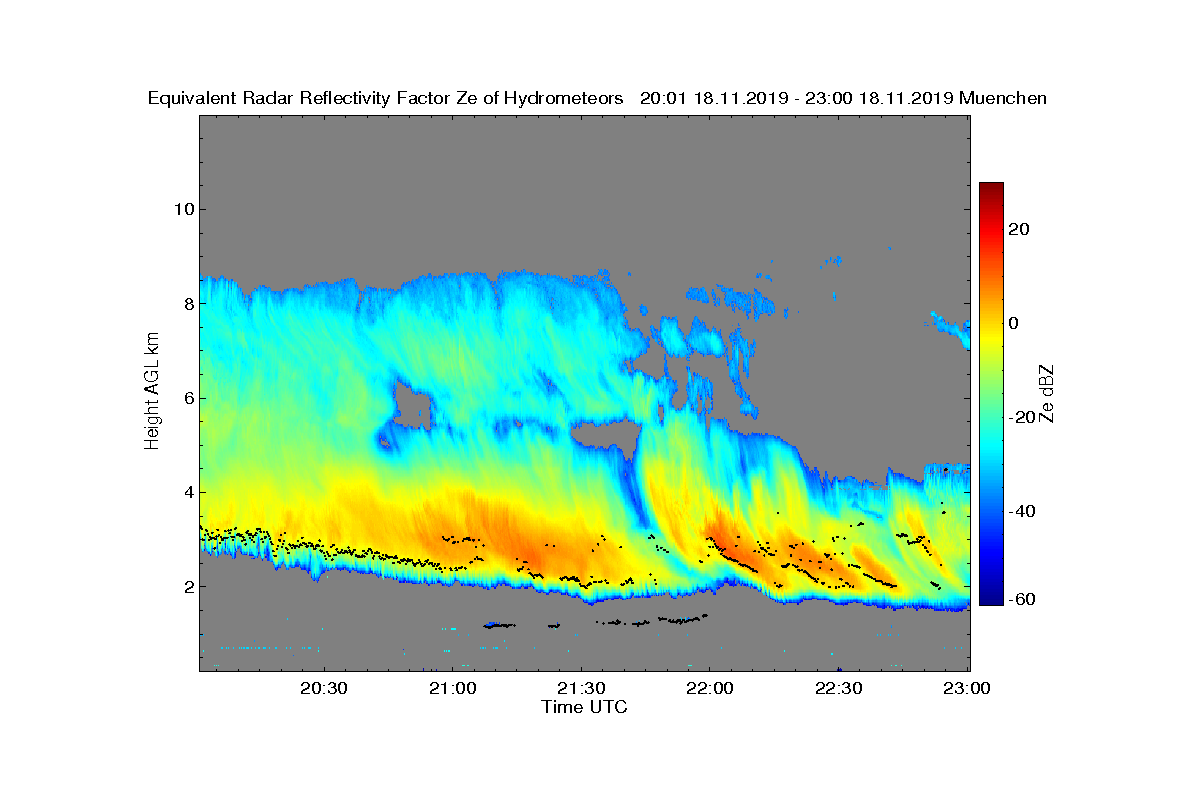Click the 'Ze dBZ' colorbar label
The image size is (1200, 800).
(1047, 393)
